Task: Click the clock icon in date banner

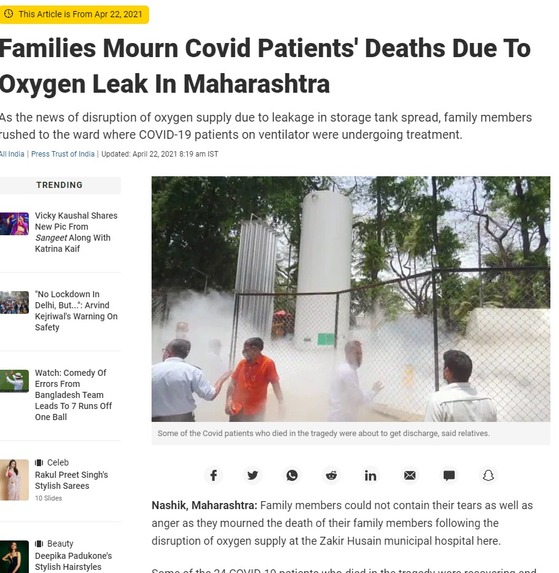Action: [x=8, y=14]
